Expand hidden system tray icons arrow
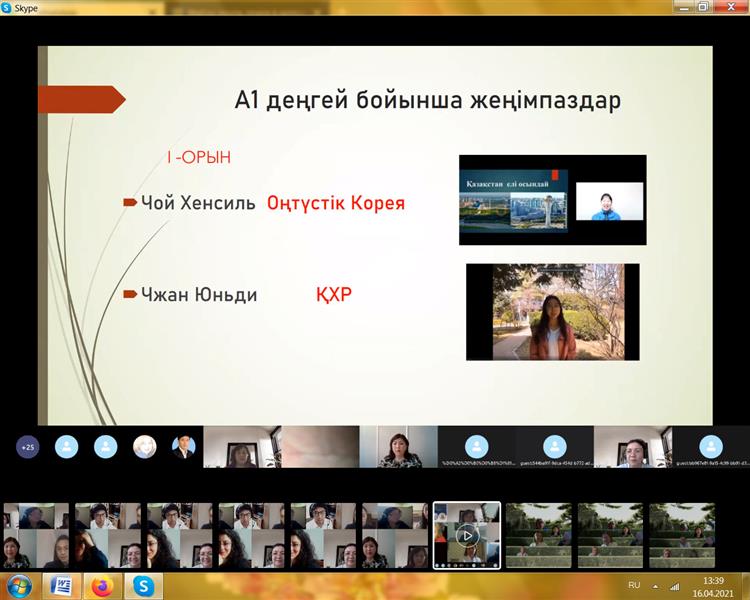 [x=657, y=585]
